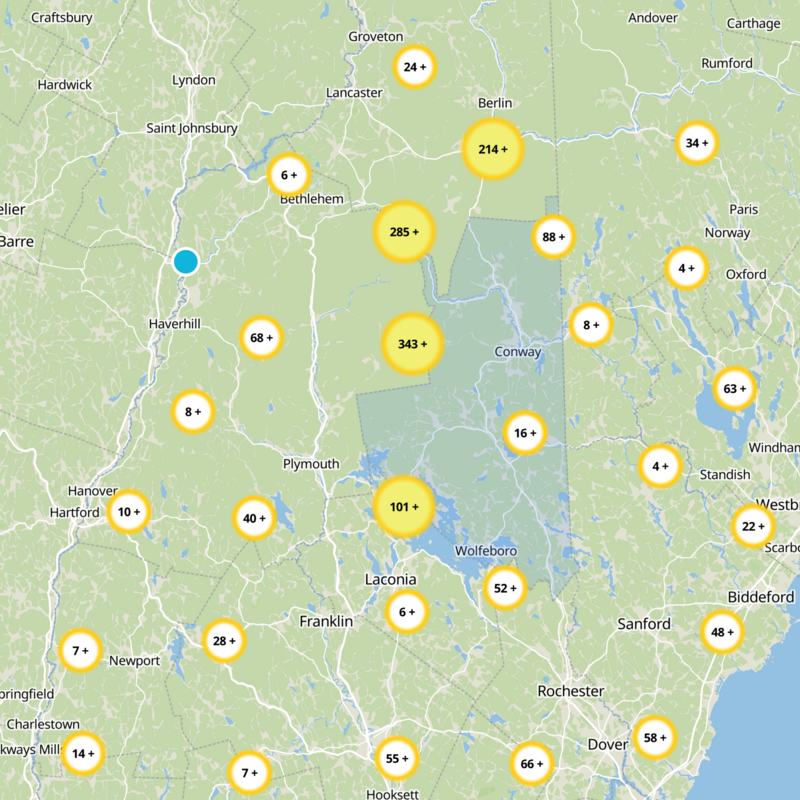
Task: Open the 4+ cluster near Standish
Action: tap(660, 466)
